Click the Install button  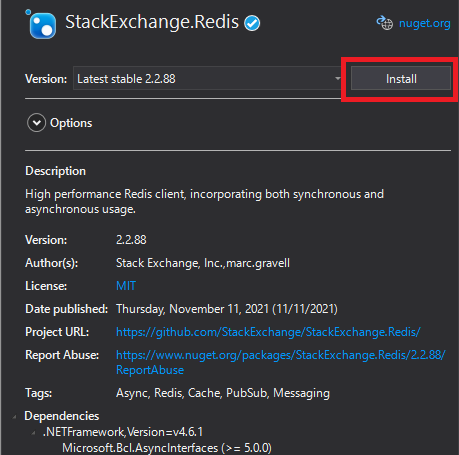(x=401, y=78)
